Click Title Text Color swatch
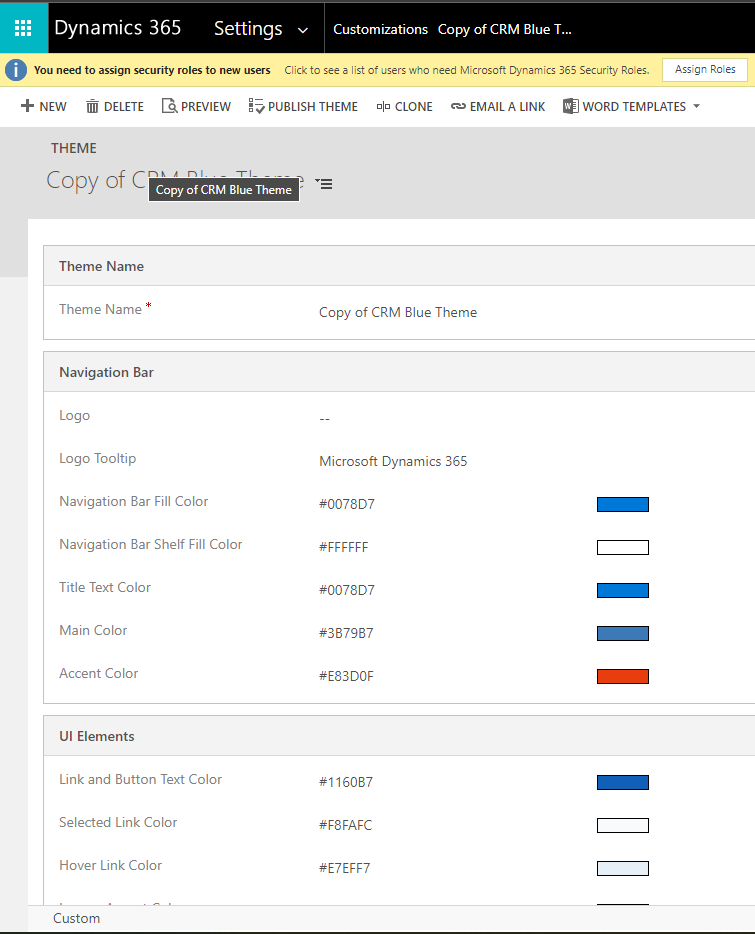Image resolution: width=755 pixels, height=934 pixels. (x=623, y=590)
